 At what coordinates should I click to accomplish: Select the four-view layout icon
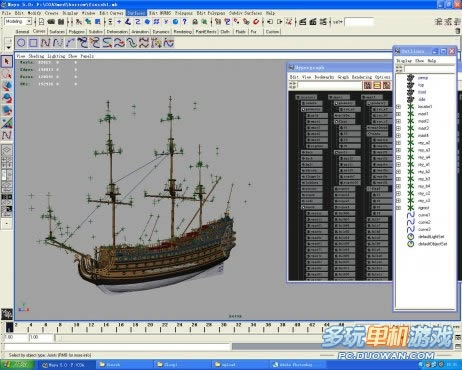pos(7,162)
